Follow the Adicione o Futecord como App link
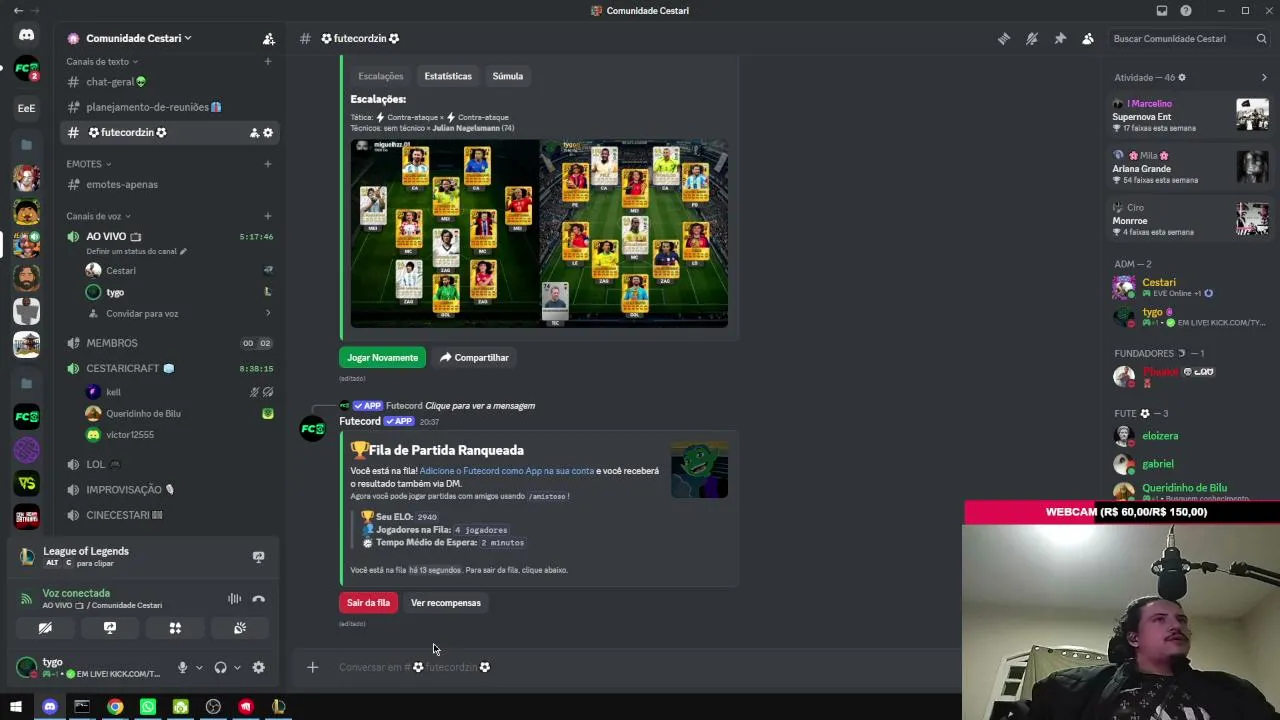Viewport: 1280px width, 720px height. coord(507,471)
